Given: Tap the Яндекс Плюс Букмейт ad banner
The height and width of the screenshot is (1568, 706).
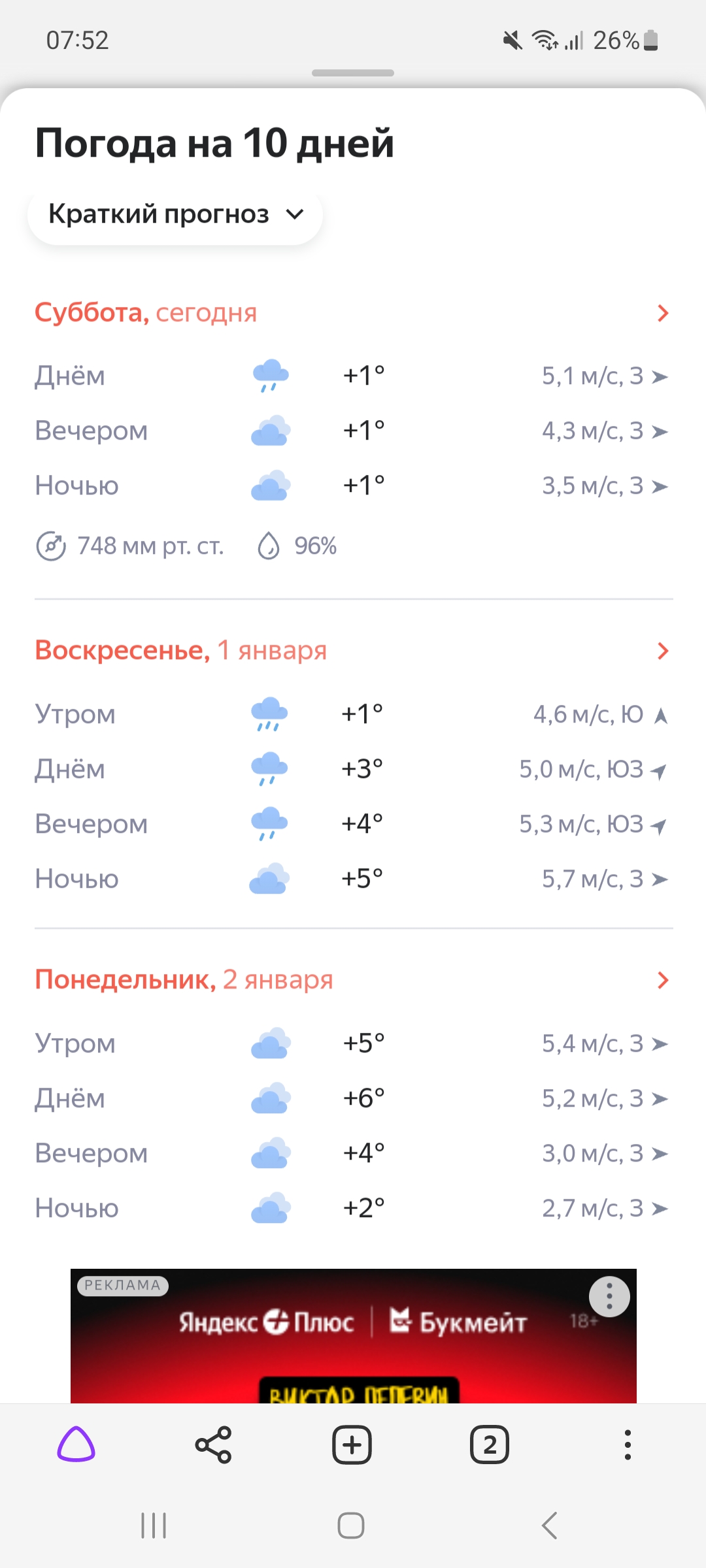Looking at the screenshot, I should [x=353, y=1346].
